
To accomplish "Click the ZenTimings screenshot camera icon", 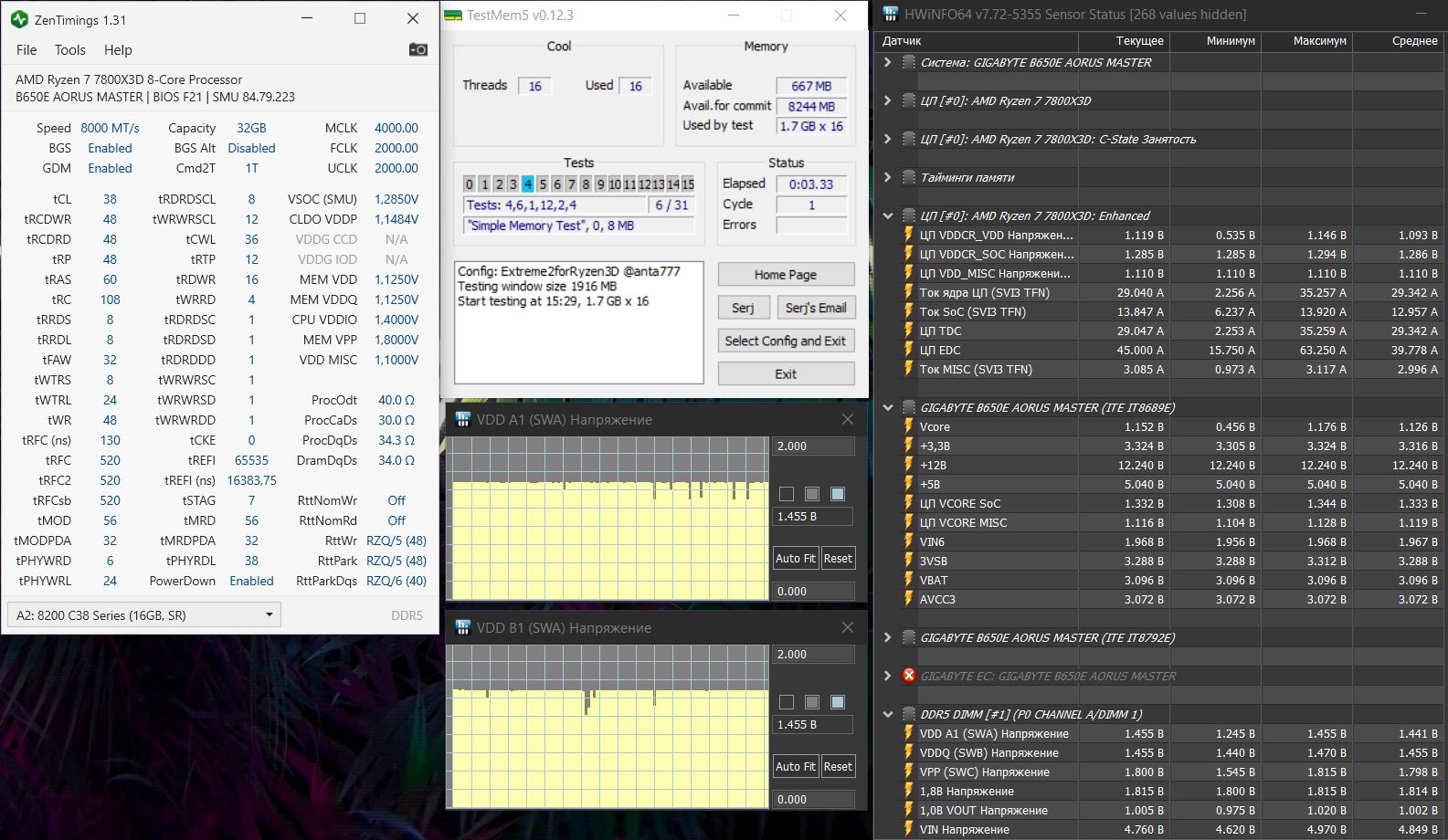I will point(417,49).
